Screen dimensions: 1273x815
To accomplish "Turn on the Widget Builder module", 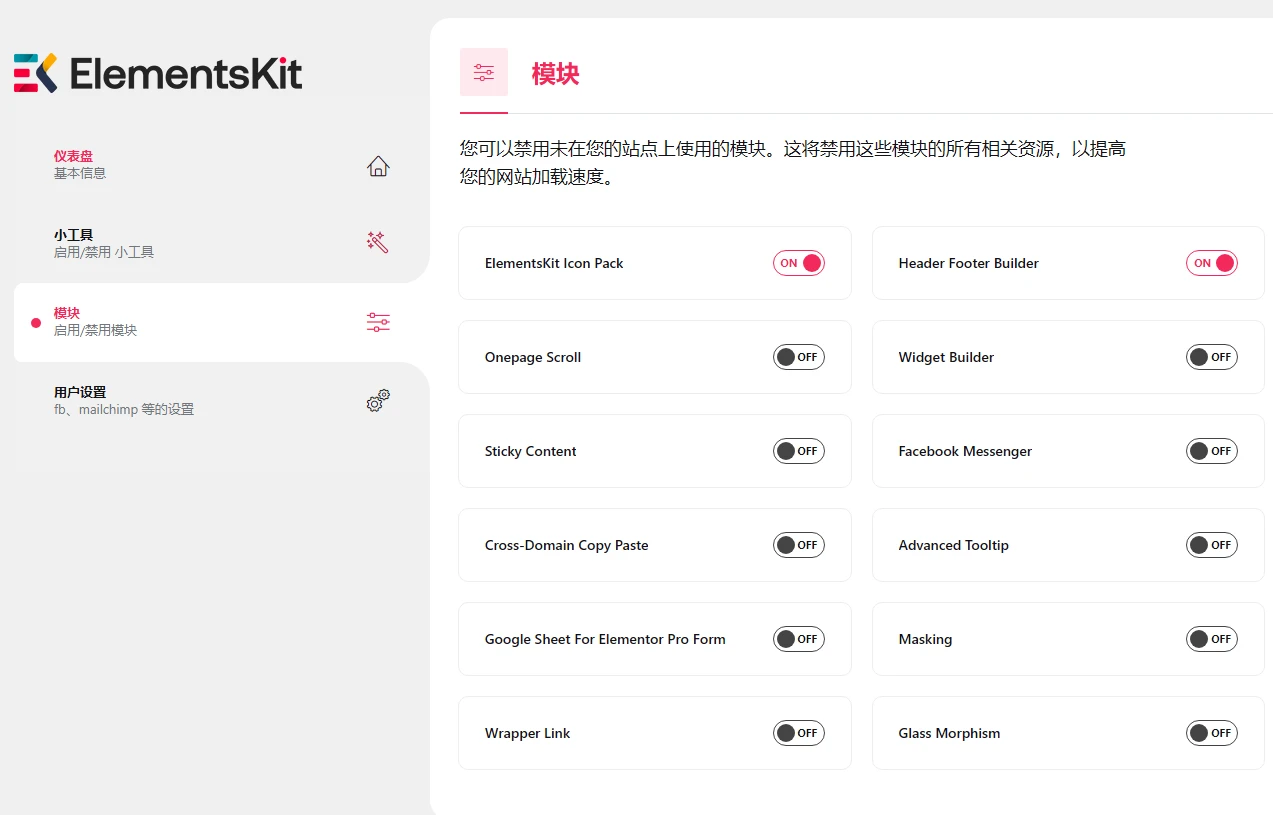I will [1211, 357].
